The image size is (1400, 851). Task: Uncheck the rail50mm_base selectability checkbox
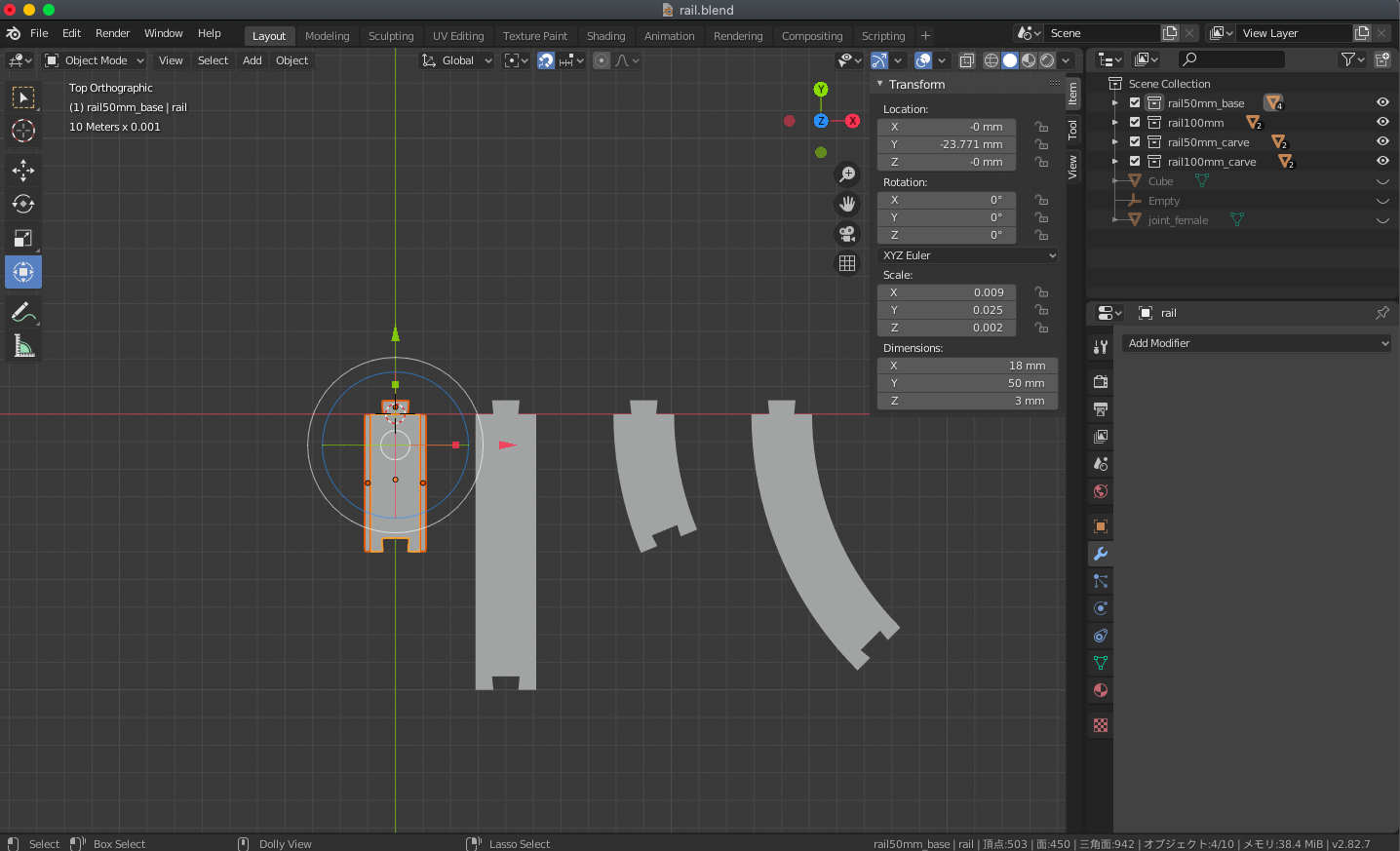pyautogui.click(x=1134, y=102)
